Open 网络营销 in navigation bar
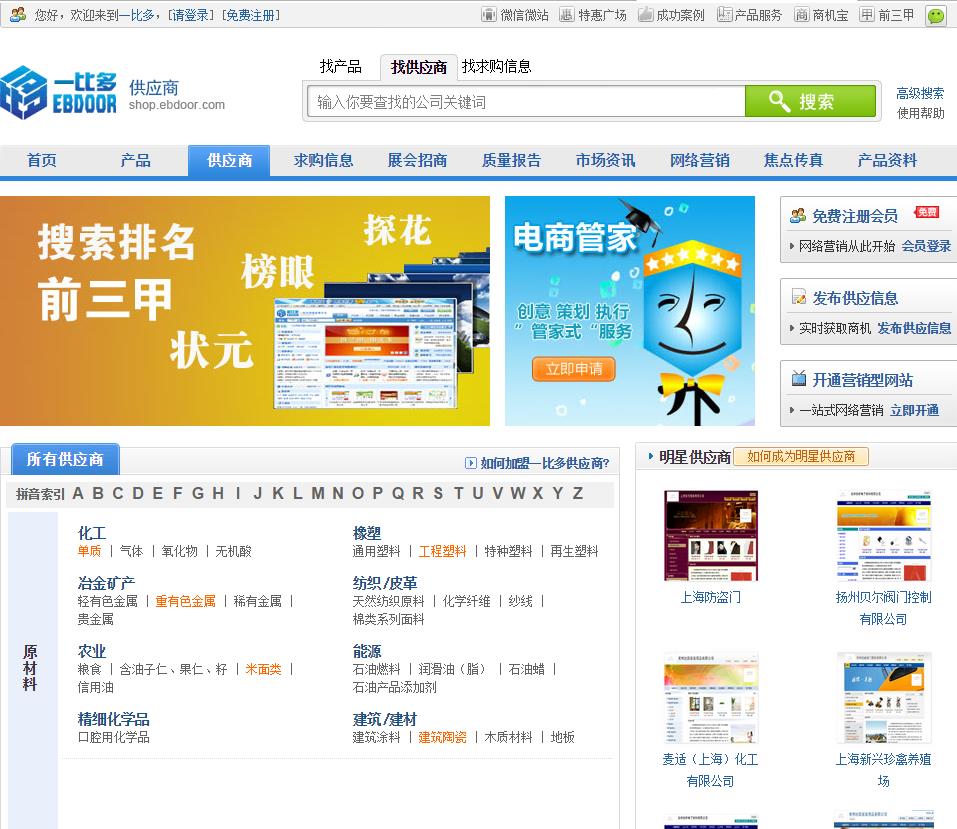This screenshot has width=957, height=829. click(x=699, y=161)
